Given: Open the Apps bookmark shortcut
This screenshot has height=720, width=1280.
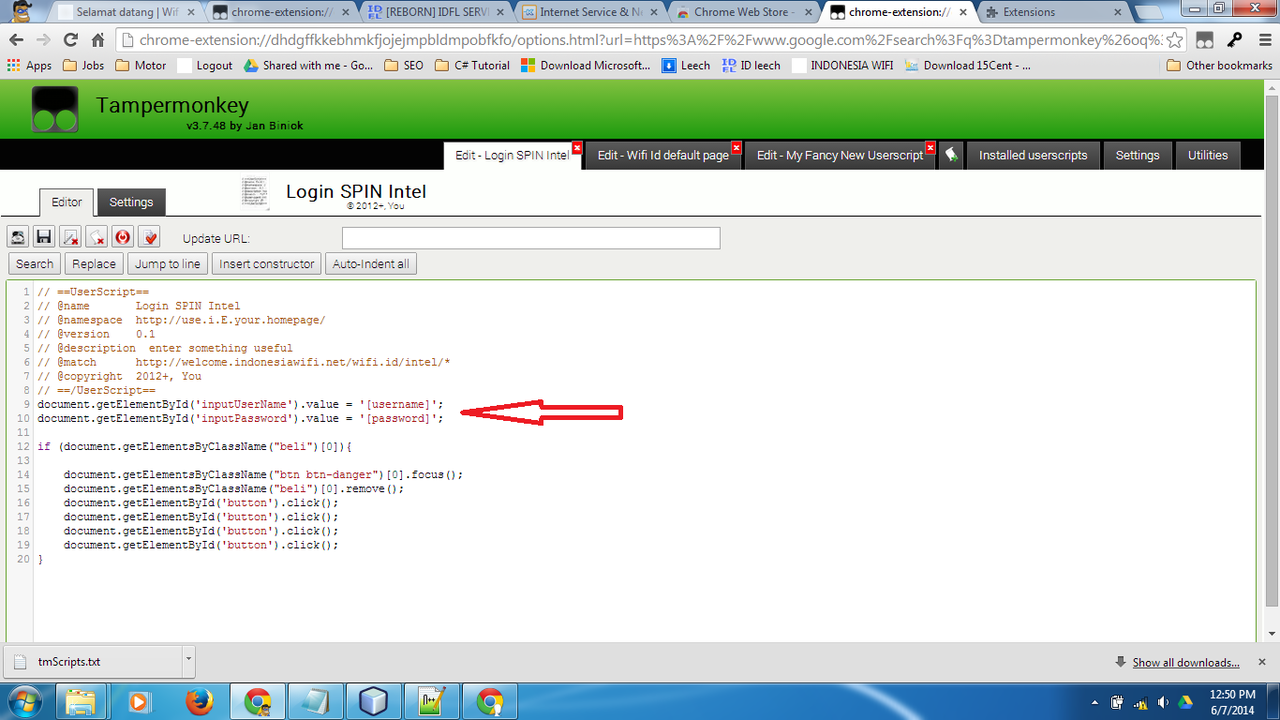Looking at the screenshot, I should point(29,65).
